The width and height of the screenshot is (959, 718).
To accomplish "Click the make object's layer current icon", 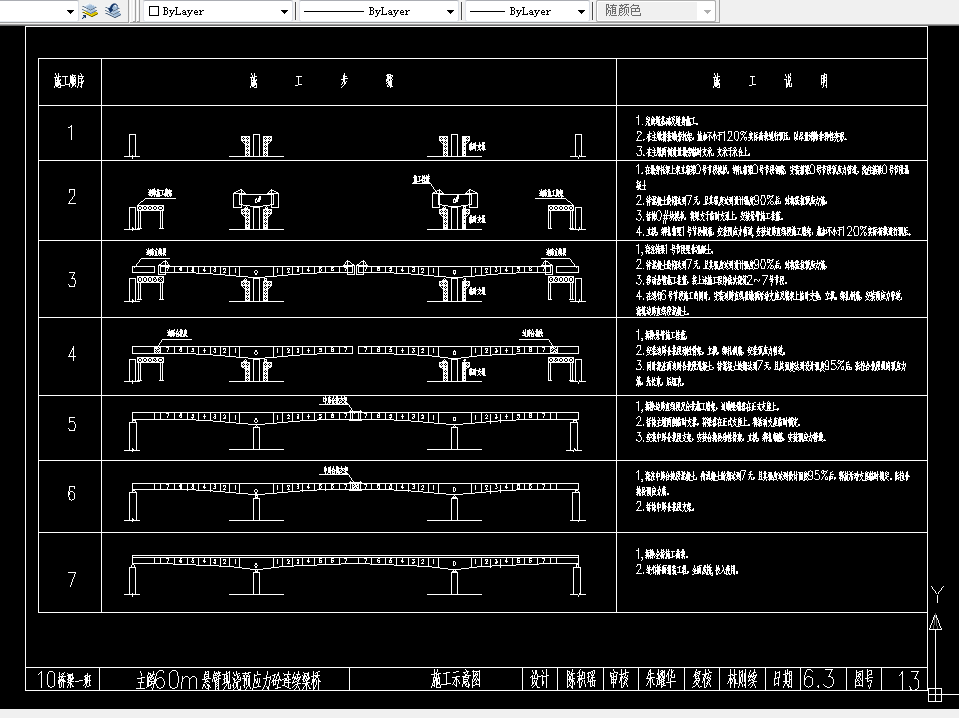I will (90, 11).
